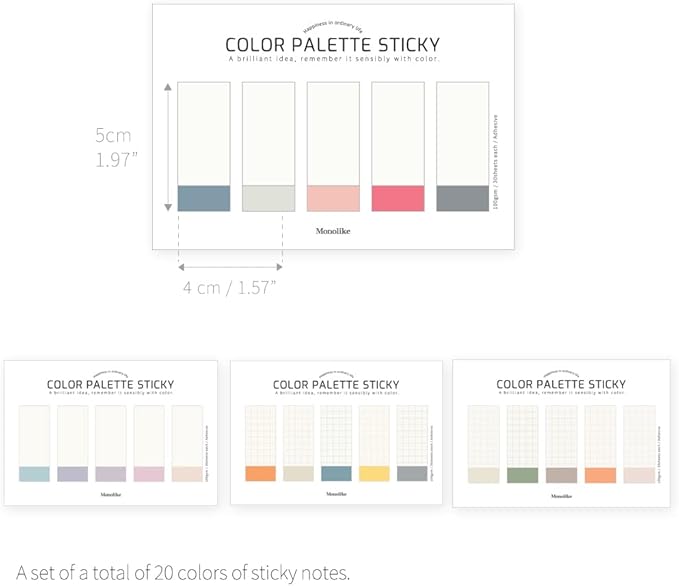This screenshot has height=586, width=679.
Task: Click the dark gray swatch on the large card
Action: click(462, 198)
